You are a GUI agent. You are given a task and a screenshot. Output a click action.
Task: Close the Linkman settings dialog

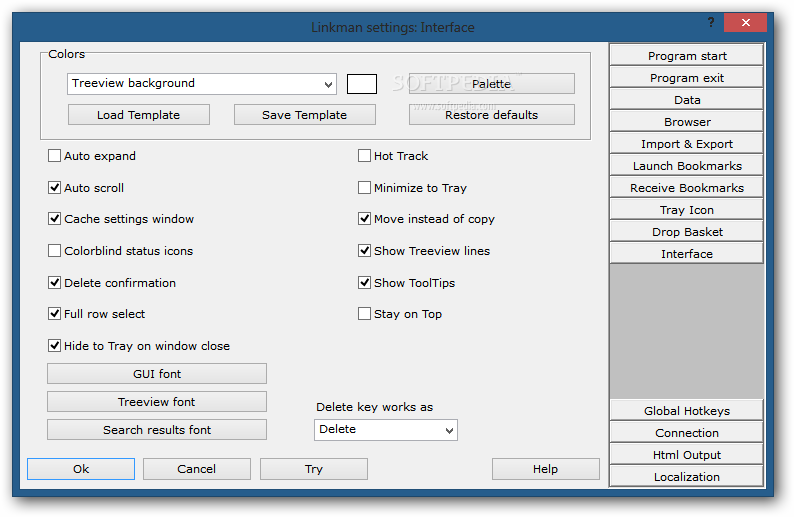point(745,23)
